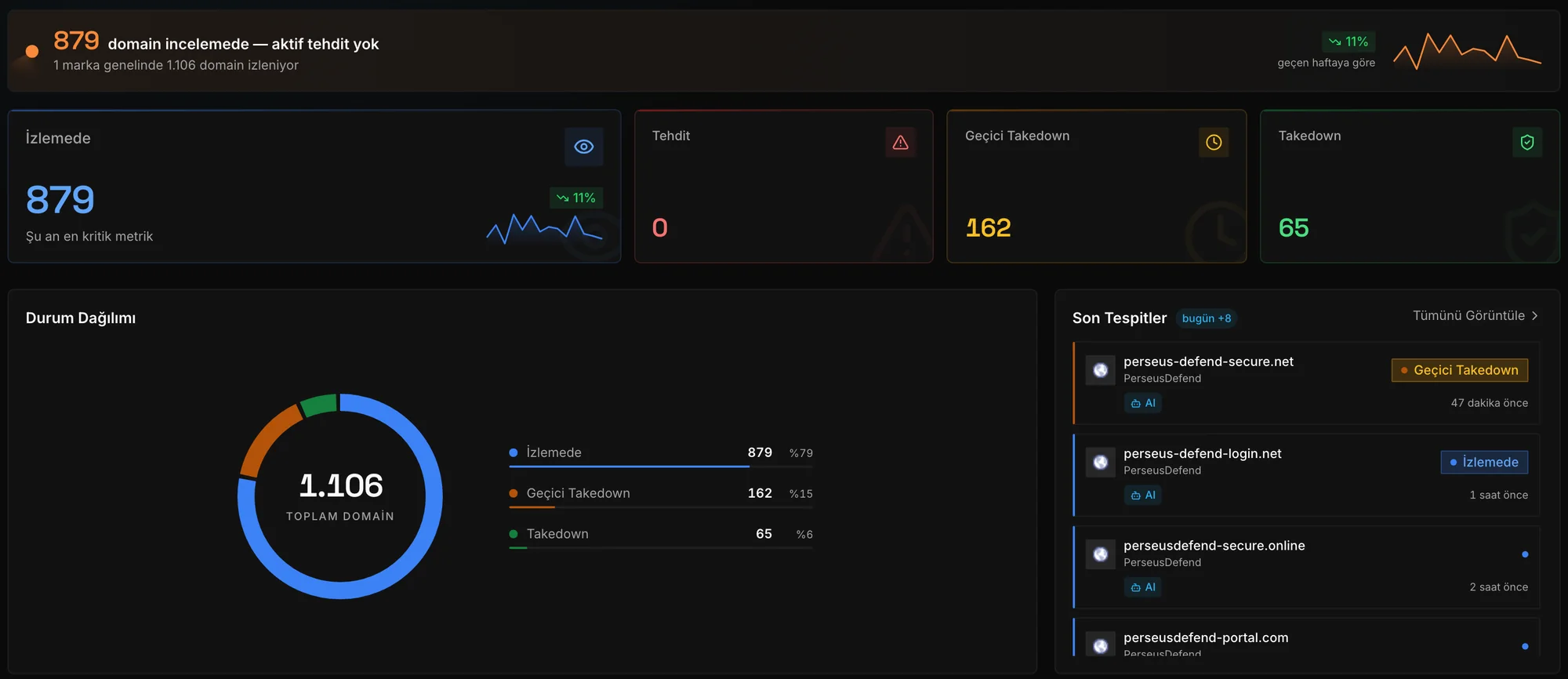Click the eye icon on İzlemede card

point(583,147)
